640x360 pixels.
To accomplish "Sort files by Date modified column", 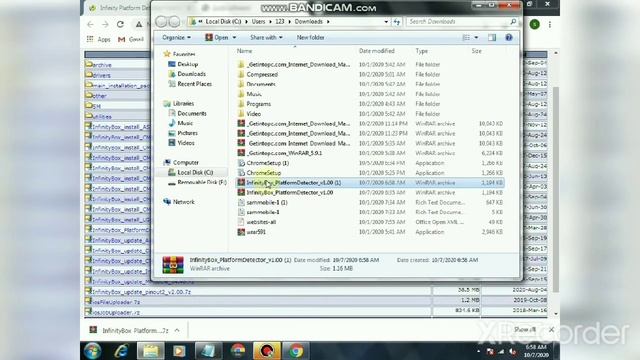I will click(376, 51).
